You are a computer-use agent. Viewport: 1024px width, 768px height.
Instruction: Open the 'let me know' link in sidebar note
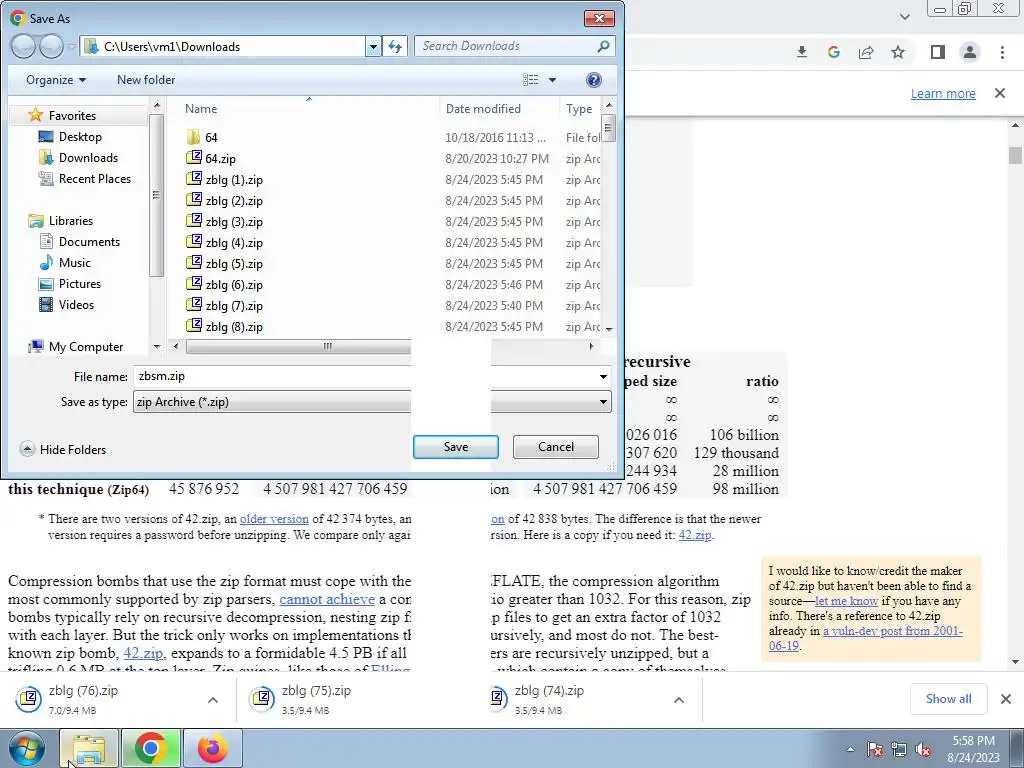pos(846,601)
